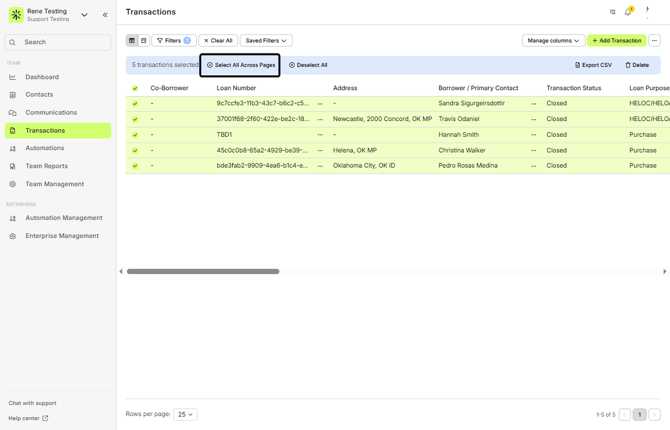Click the Rene Testing logo icon
This screenshot has width=670, height=430.
pyautogui.click(x=16, y=15)
